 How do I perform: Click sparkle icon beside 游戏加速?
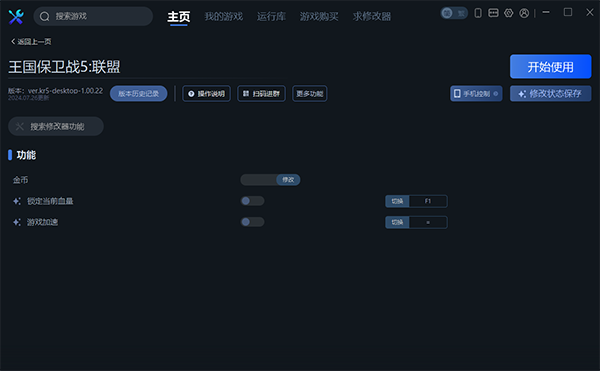pos(17,222)
